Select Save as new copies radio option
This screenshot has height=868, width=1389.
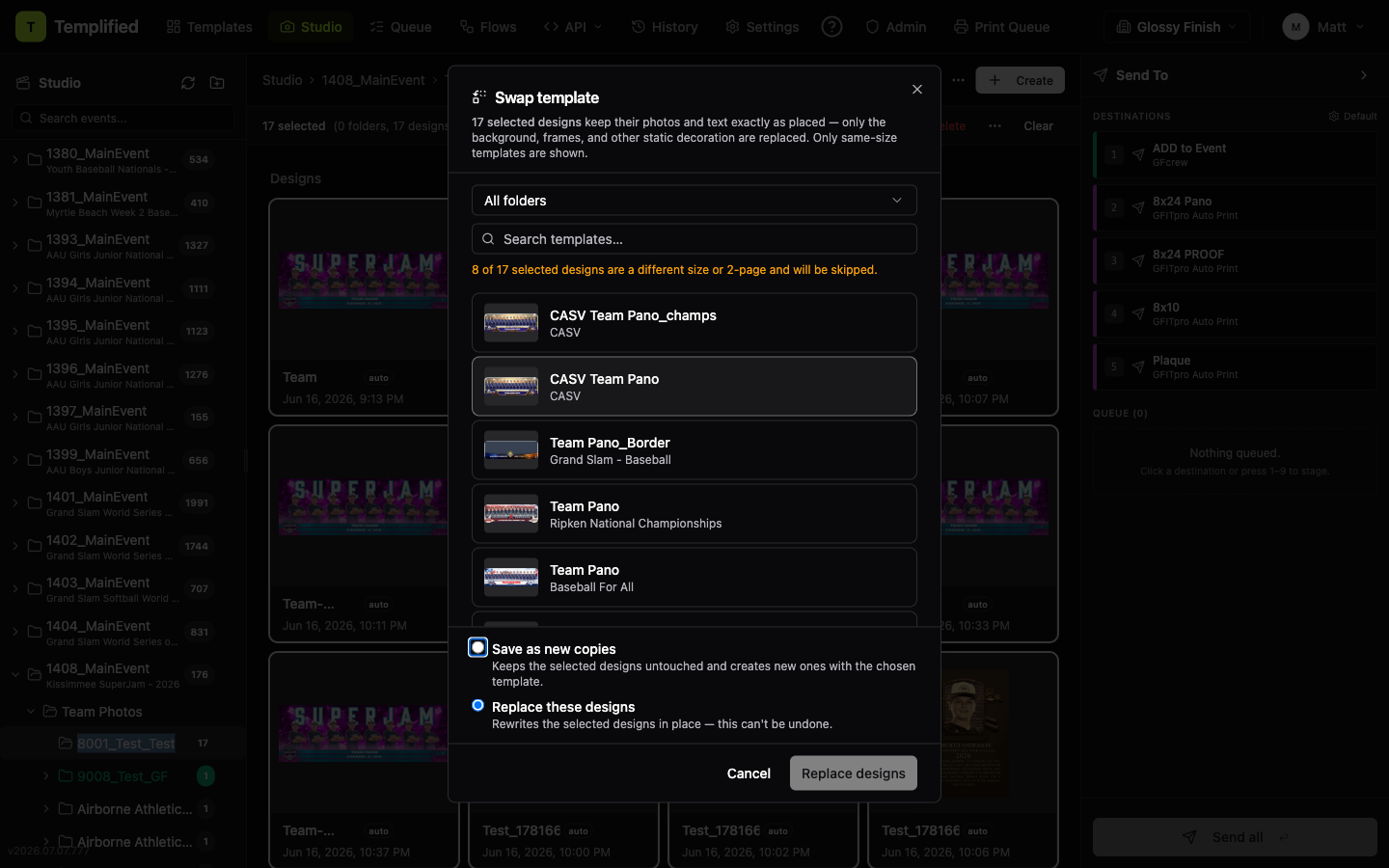[478, 648]
